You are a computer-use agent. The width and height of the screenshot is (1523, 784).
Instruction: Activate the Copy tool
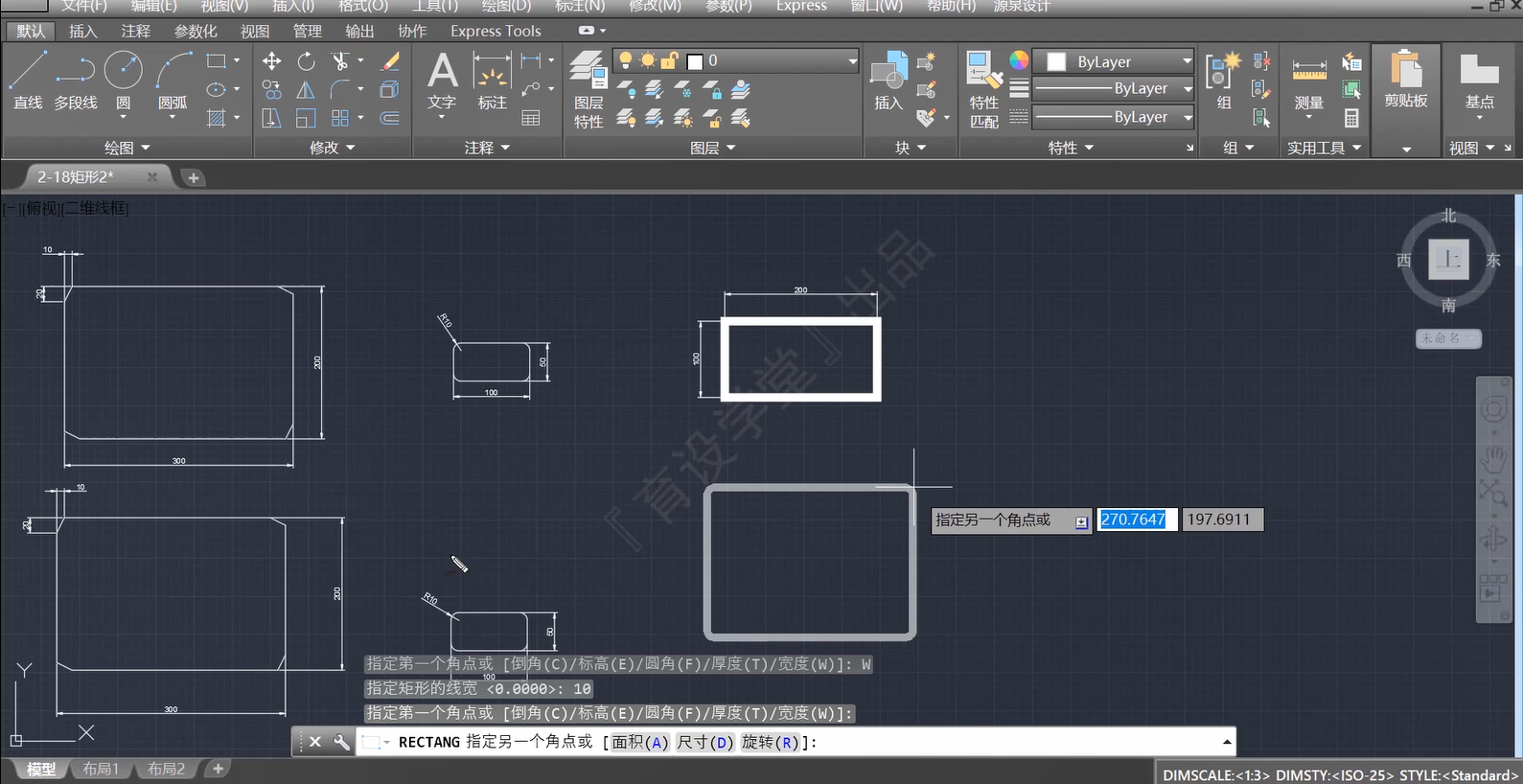coord(272,90)
